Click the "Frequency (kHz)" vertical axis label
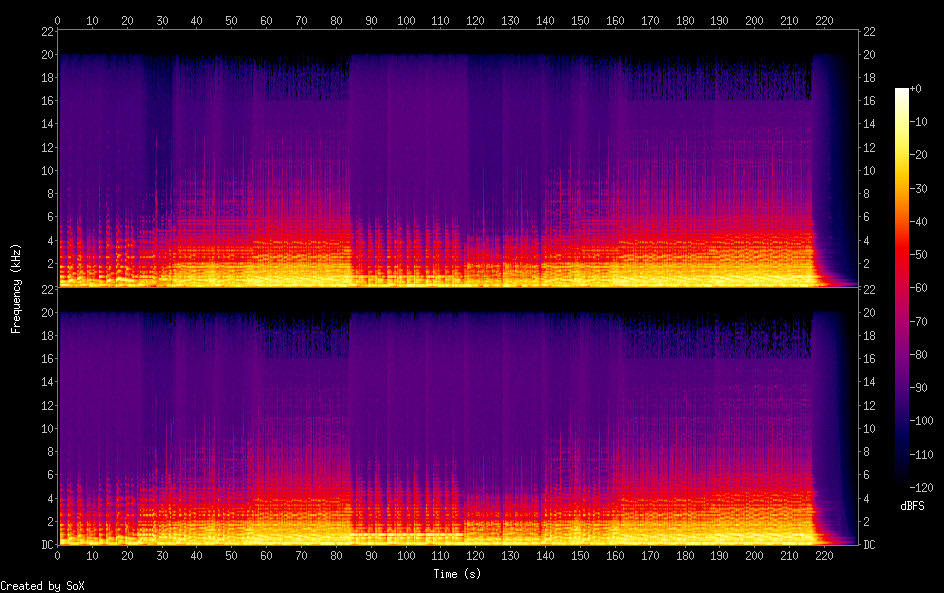This screenshot has width=944, height=593. 16,288
